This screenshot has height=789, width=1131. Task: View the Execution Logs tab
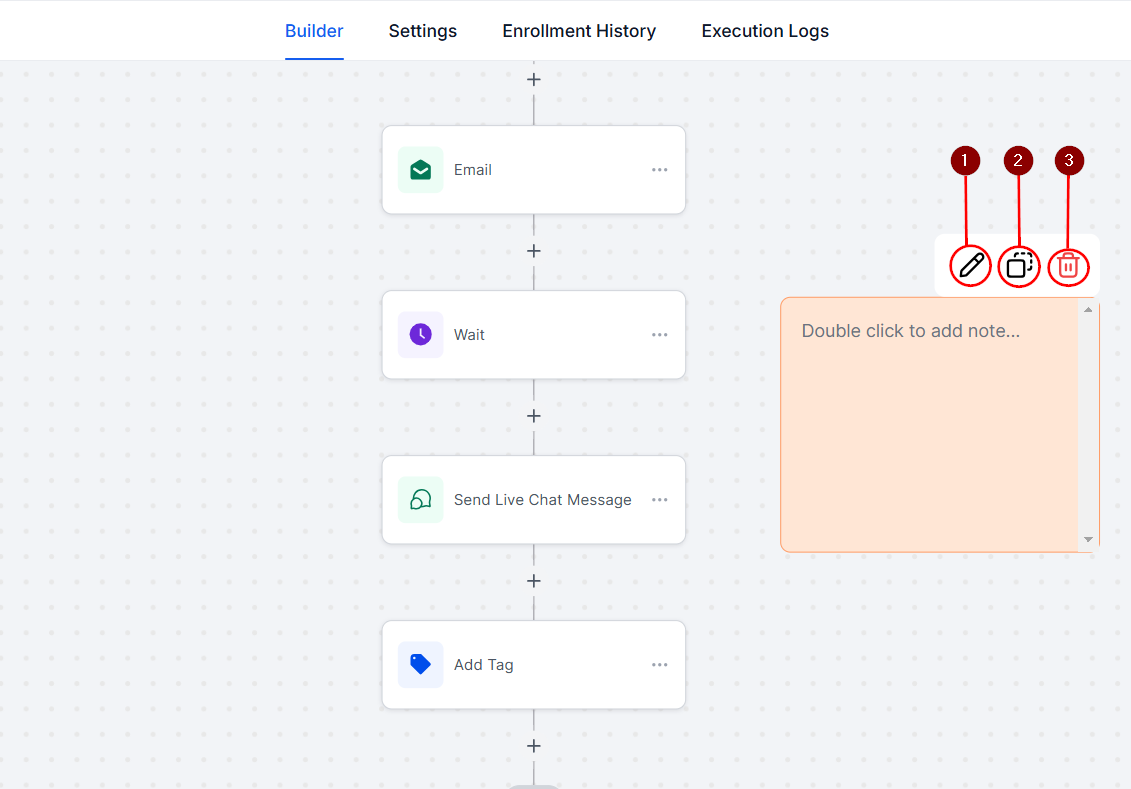click(765, 31)
